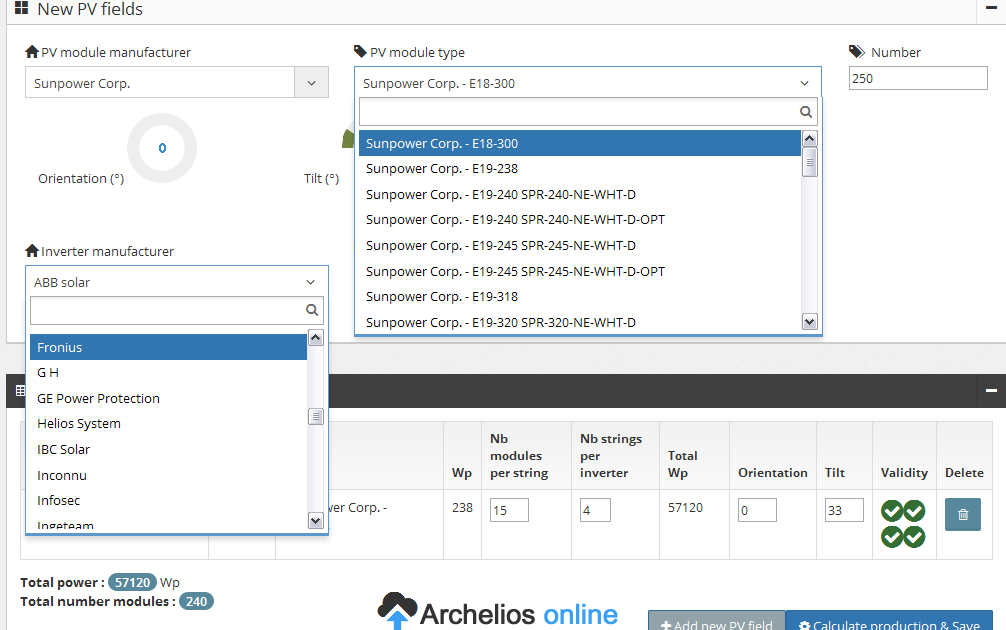The height and width of the screenshot is (630, 1006).
Task: Click the magnifier in inverter search
Action: coord(312,311)
